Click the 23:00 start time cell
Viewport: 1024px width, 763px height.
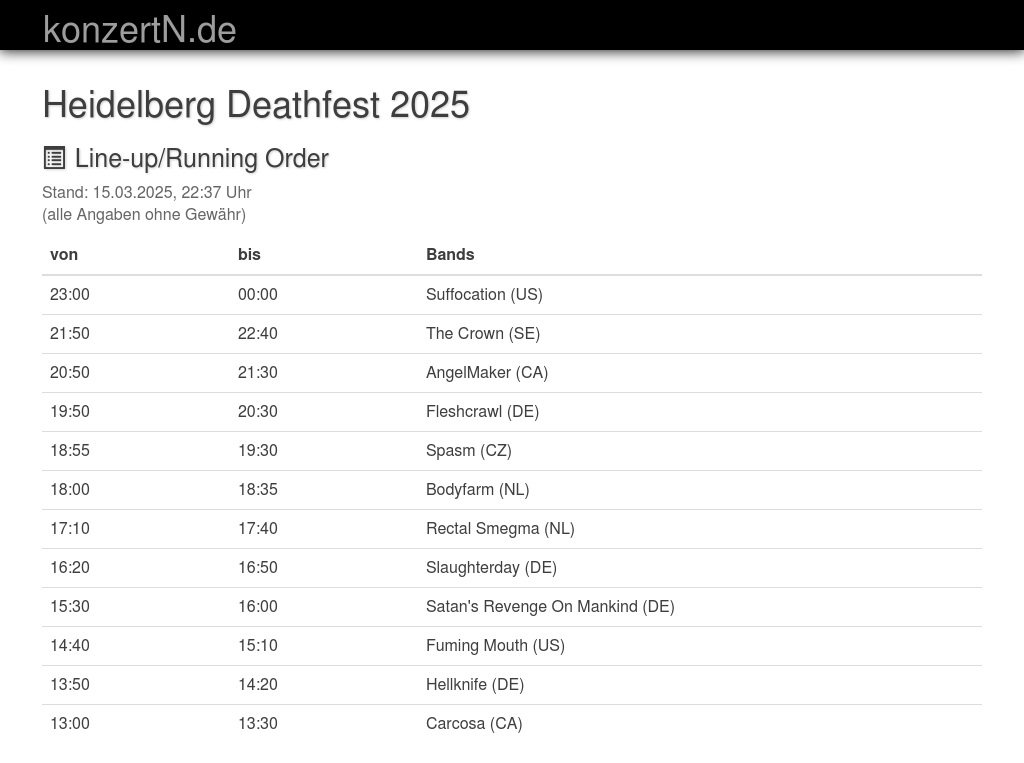pos(70,294)
